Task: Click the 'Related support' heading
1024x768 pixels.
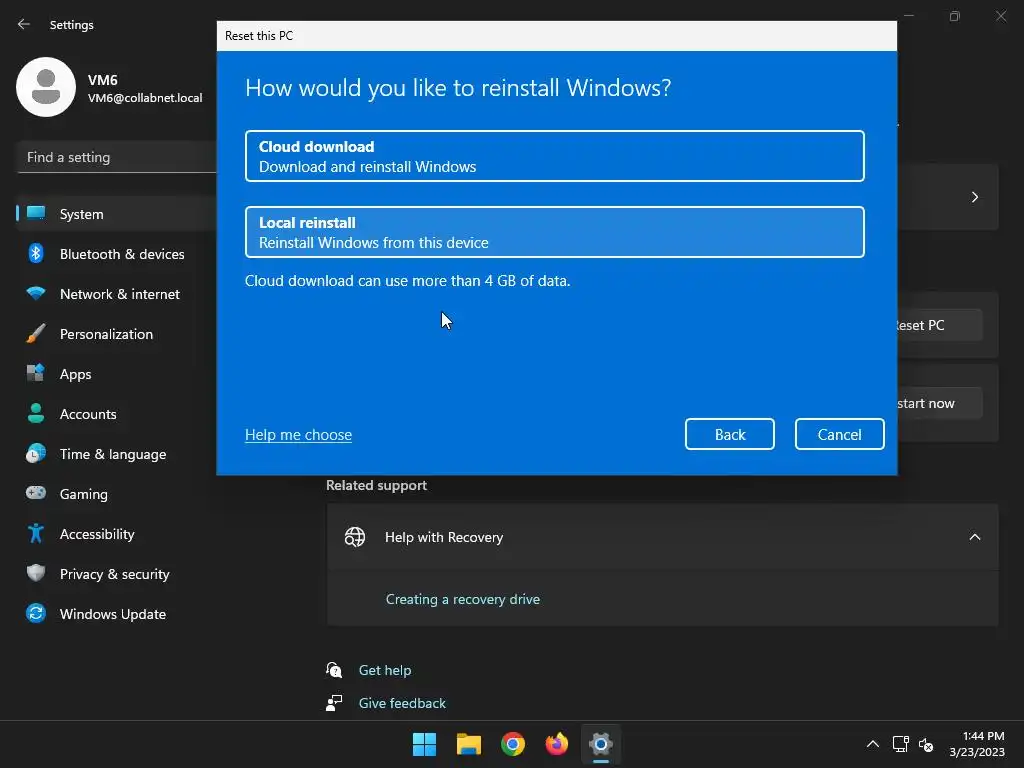Action: coord(376,485)
